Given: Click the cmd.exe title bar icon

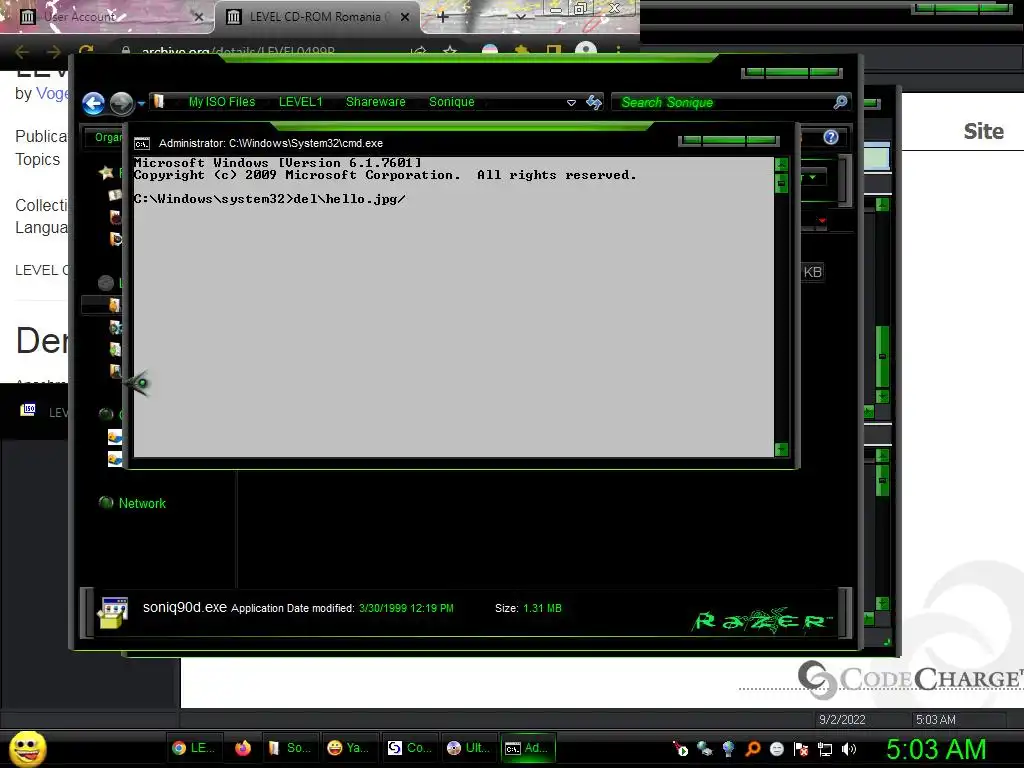Looking at the screenshot, I should [x=142, y=144].
